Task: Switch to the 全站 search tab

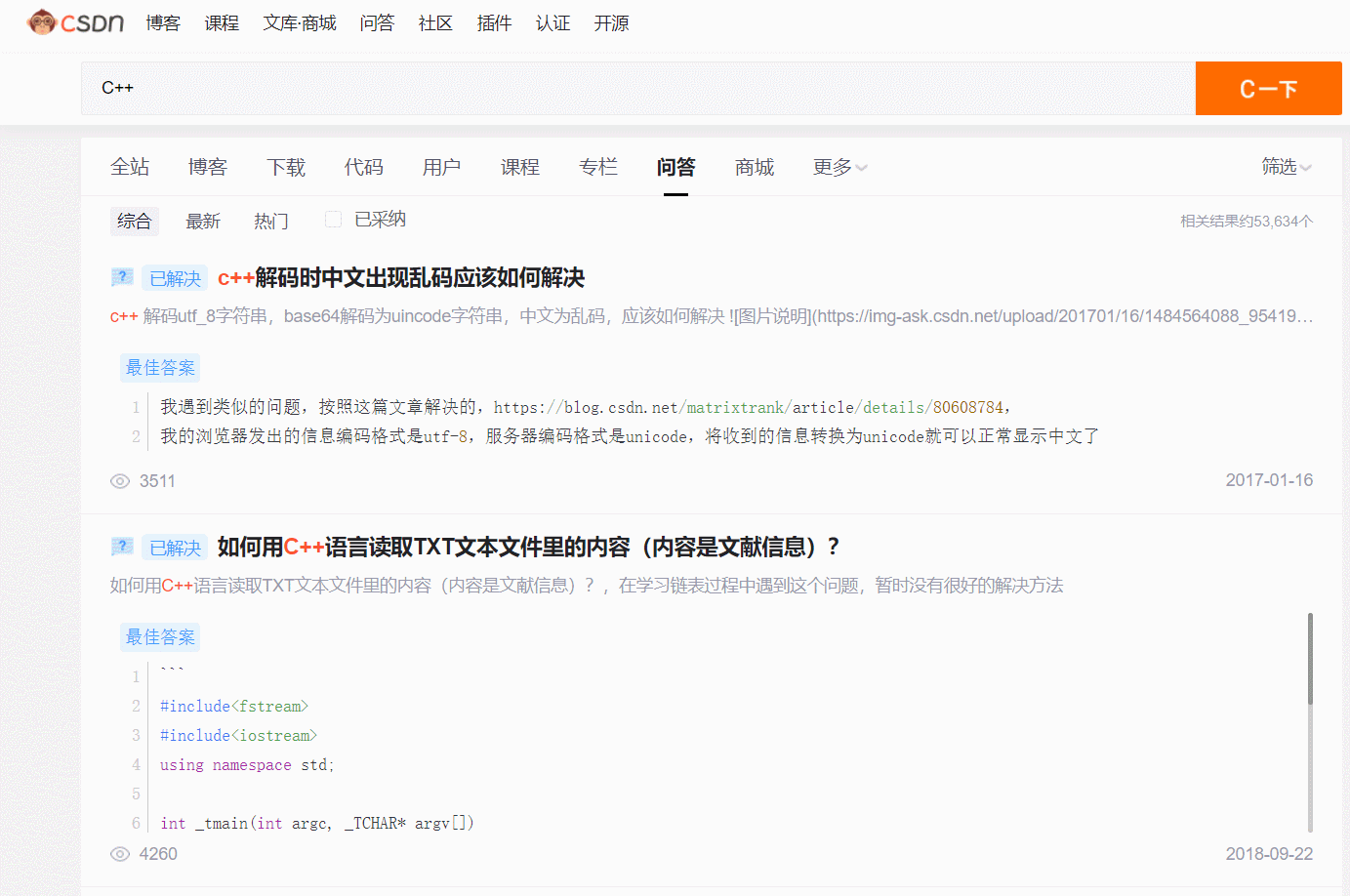Action: click(x=130, y=167)
